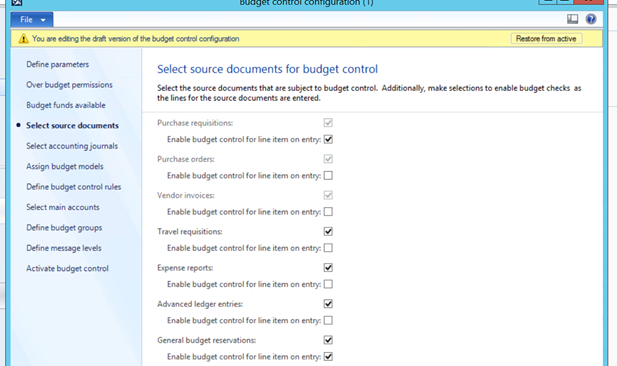Toggle the view layout icon beside Help
The image size is (617, 366).
click(x=573, y=19)
